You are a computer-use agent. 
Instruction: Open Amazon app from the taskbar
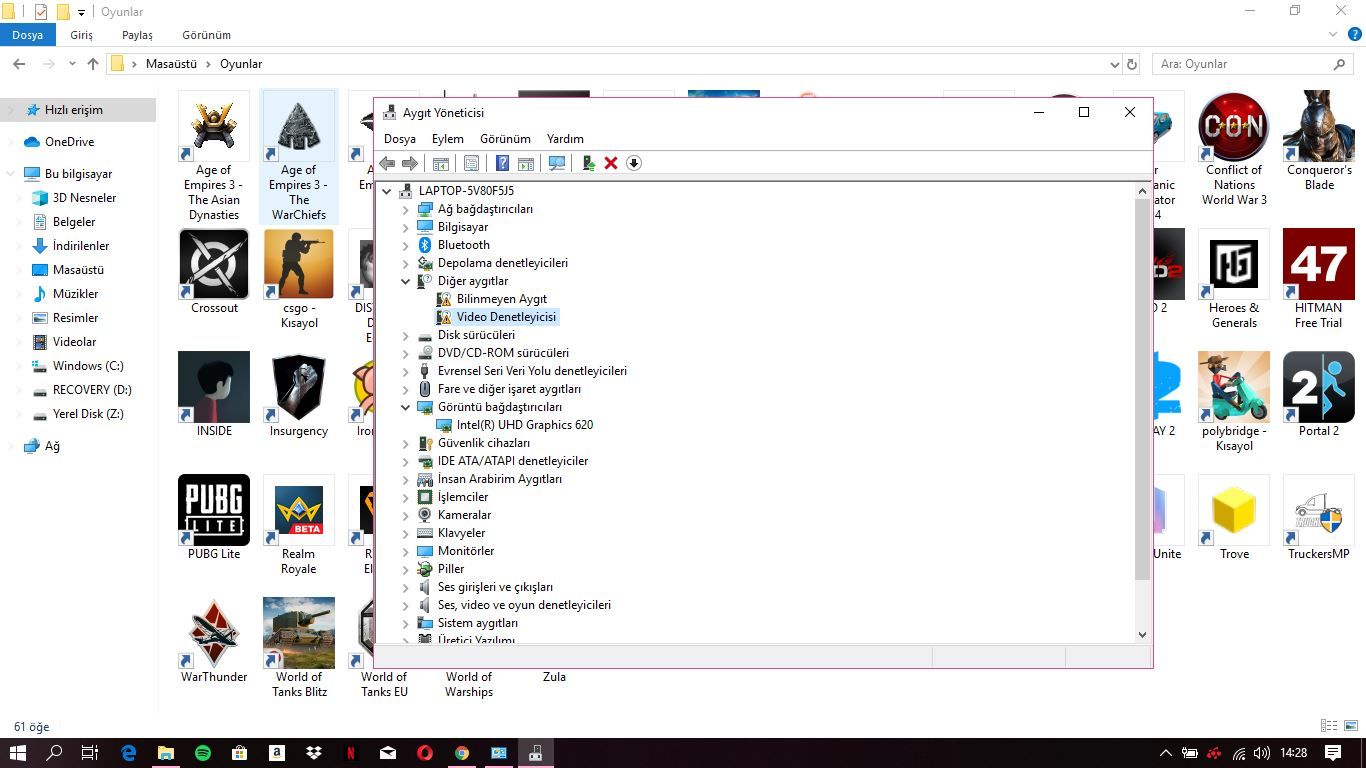tap(277, 753)
